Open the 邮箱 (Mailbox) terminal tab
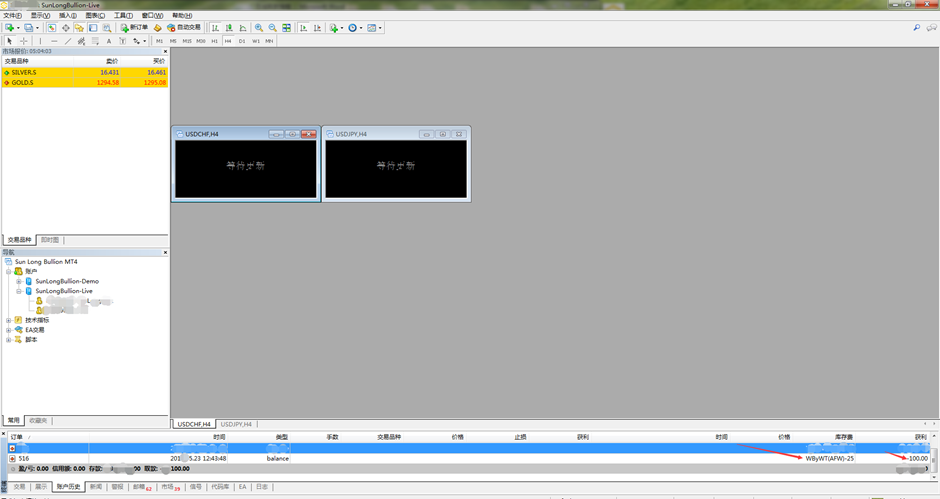The width and height of the screenshot is (940, 499). click(x=141, y=487)
